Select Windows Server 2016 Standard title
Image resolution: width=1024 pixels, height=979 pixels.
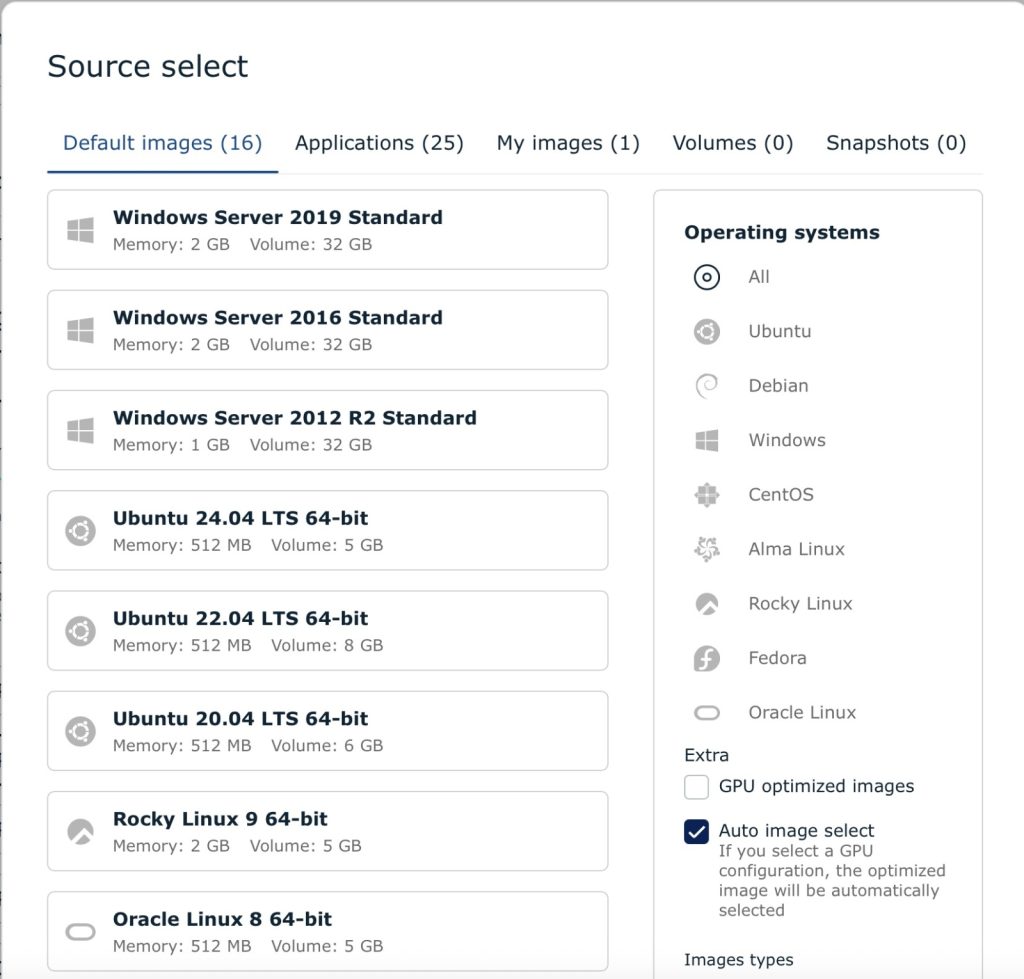pyautogui.click(x=278, y=318)
